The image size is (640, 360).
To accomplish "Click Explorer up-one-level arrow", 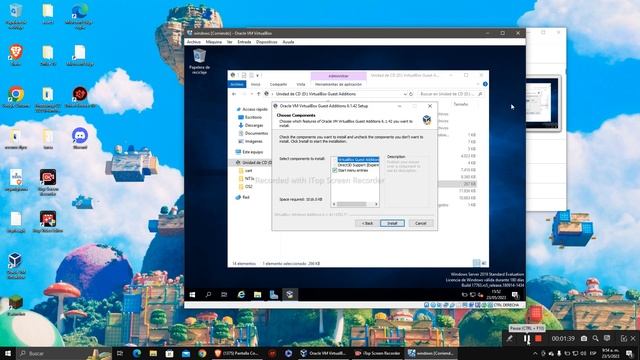I will click(258, 94).
